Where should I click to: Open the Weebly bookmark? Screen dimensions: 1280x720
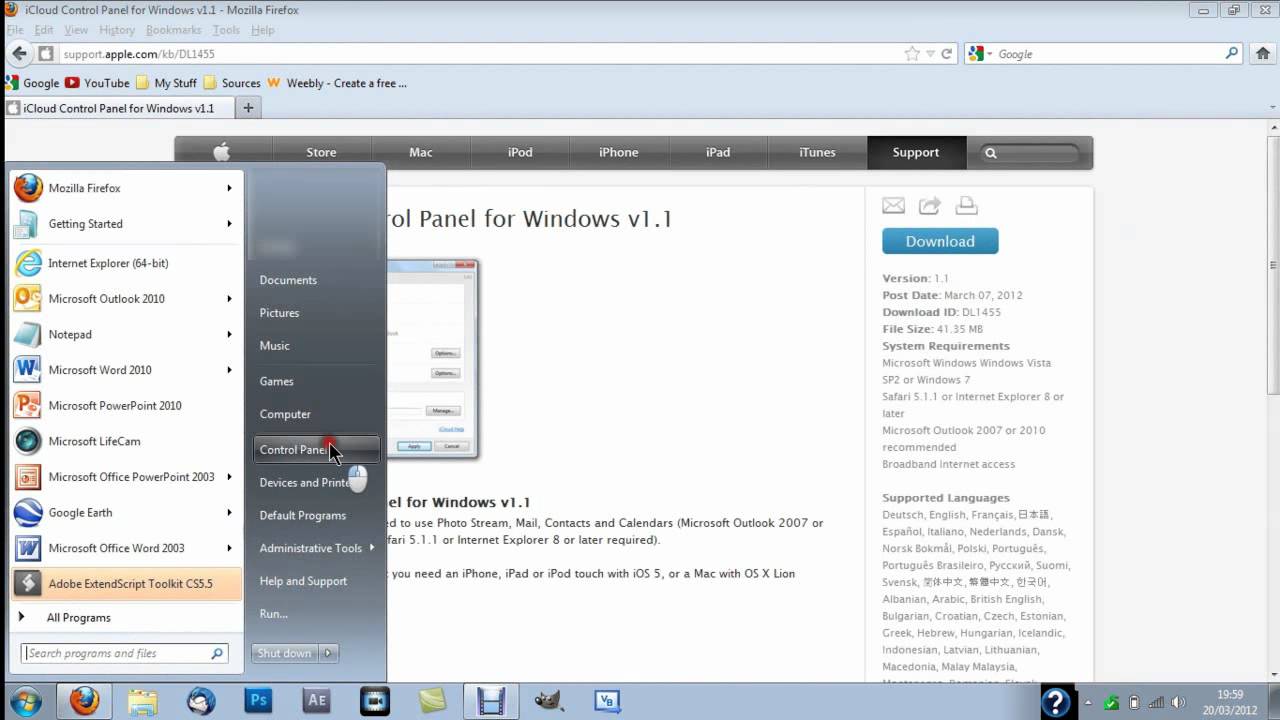pyautogui.click(x=337, y=83)
